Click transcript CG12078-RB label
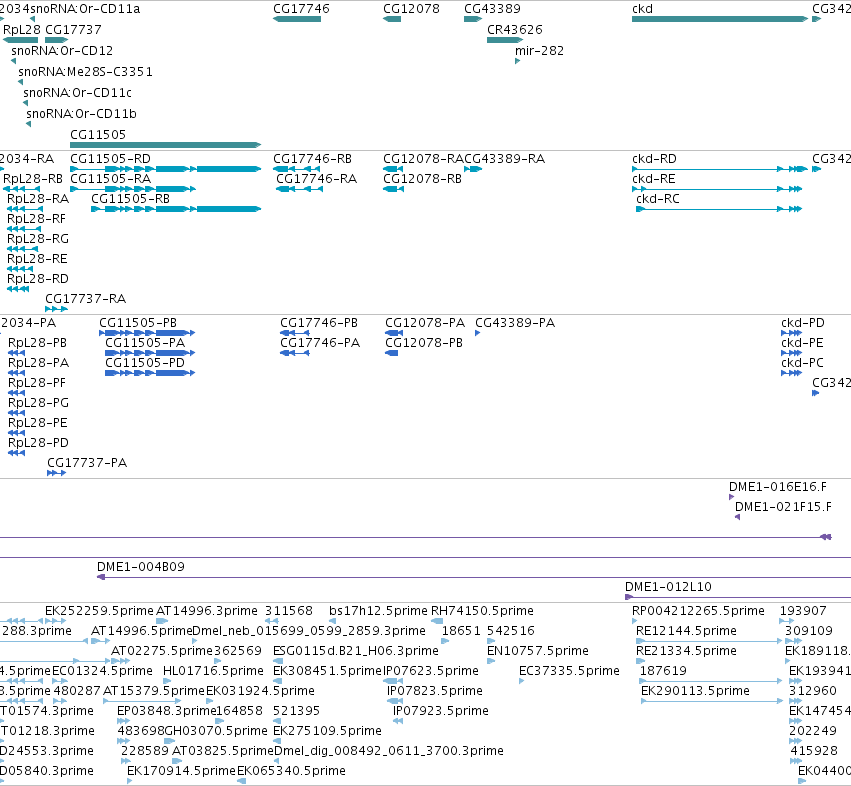Viewport: 851px width, 786px height. coord(423,179)
